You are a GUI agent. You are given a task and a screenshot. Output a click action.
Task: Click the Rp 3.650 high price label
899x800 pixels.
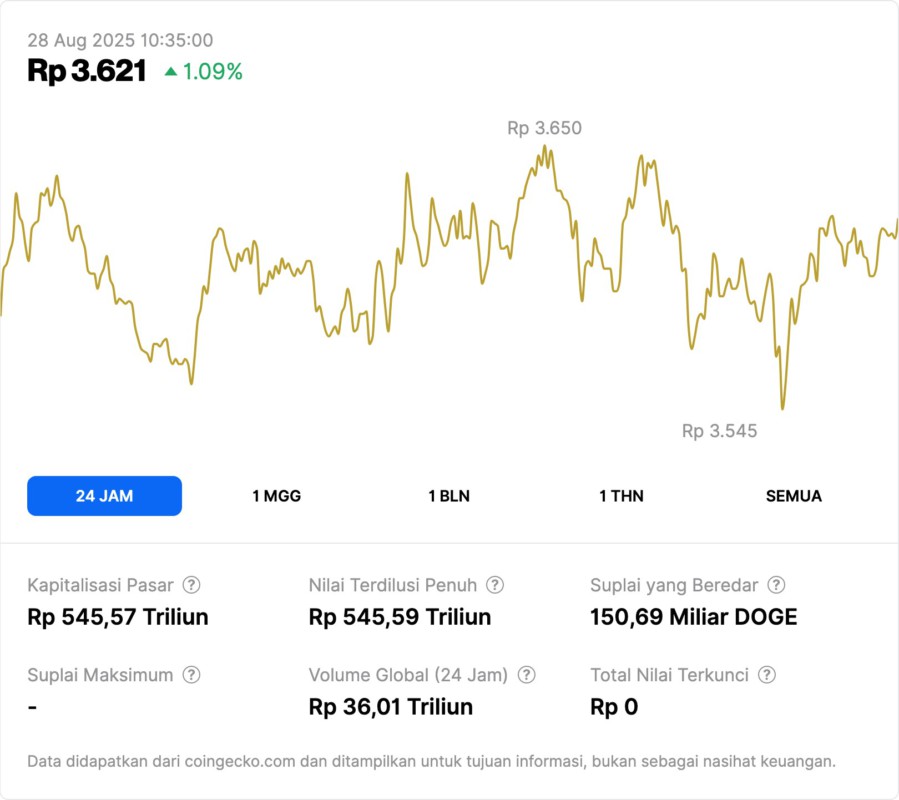[x=544, y=128]
